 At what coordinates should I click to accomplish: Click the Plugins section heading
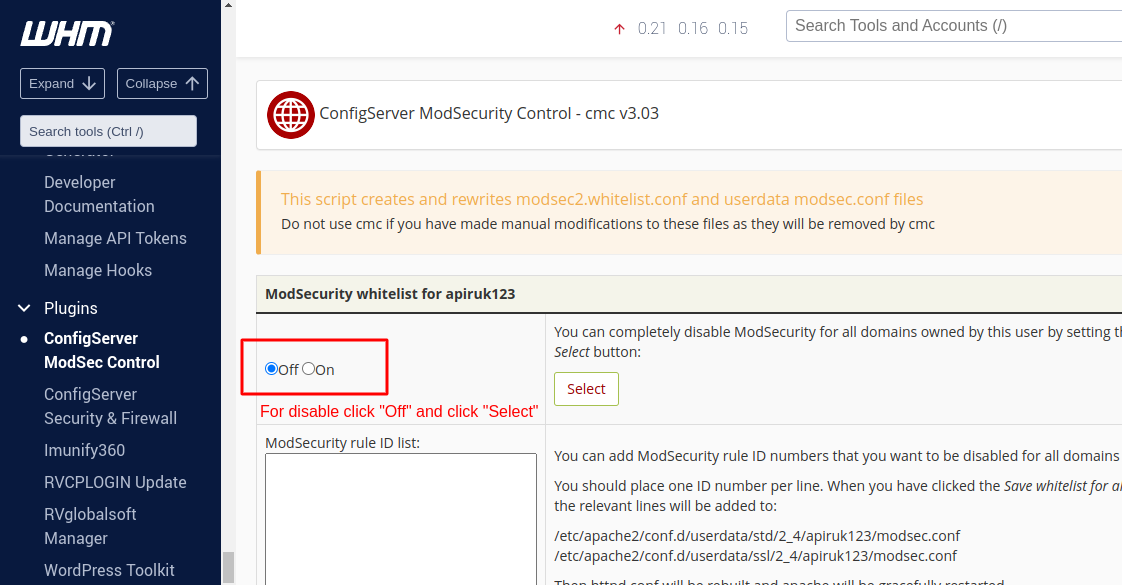pyautogui.click(x=71, y=308)
